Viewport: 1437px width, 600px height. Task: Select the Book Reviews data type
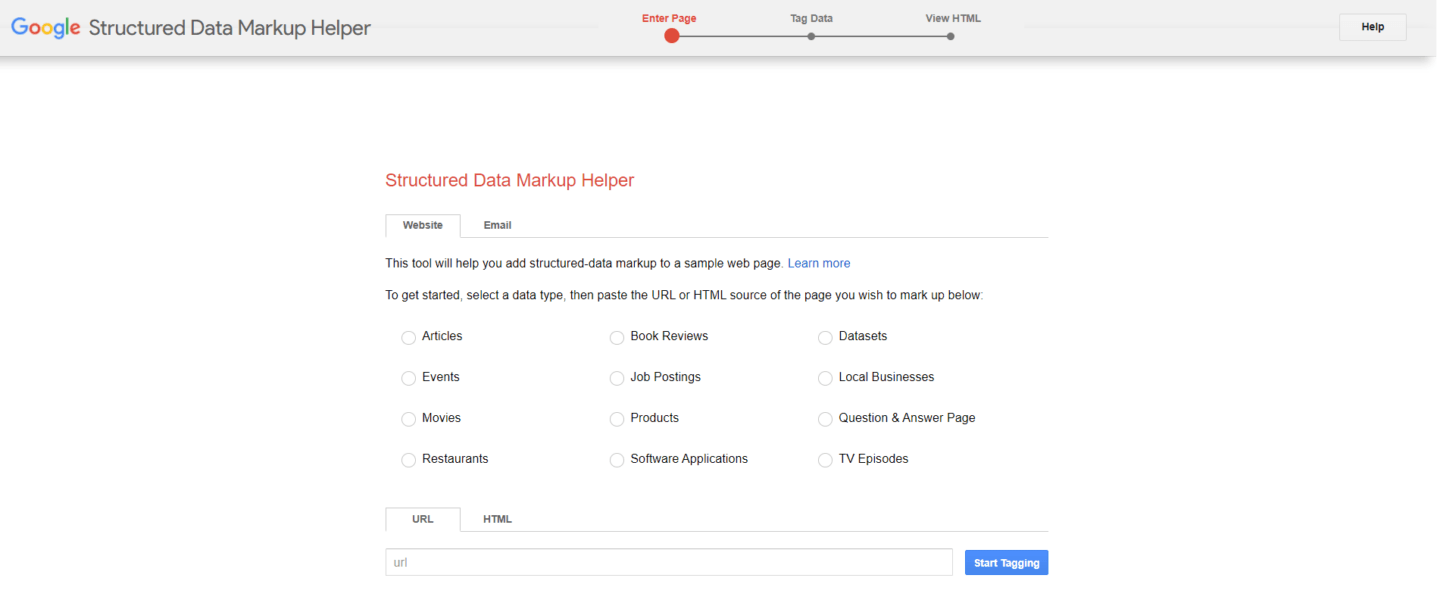pos(616,337)
